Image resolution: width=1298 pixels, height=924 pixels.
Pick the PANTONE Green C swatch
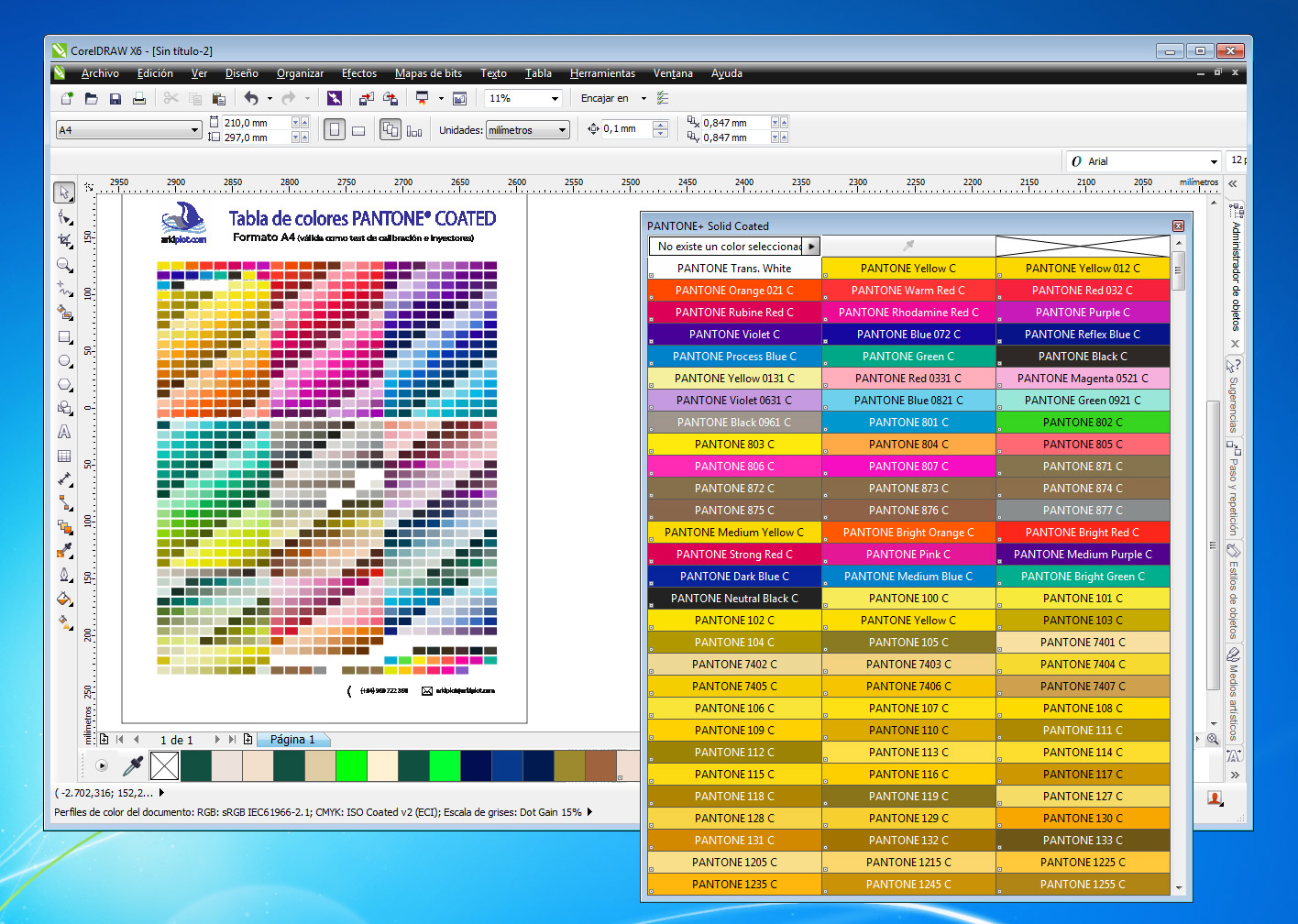click(908, 357)
